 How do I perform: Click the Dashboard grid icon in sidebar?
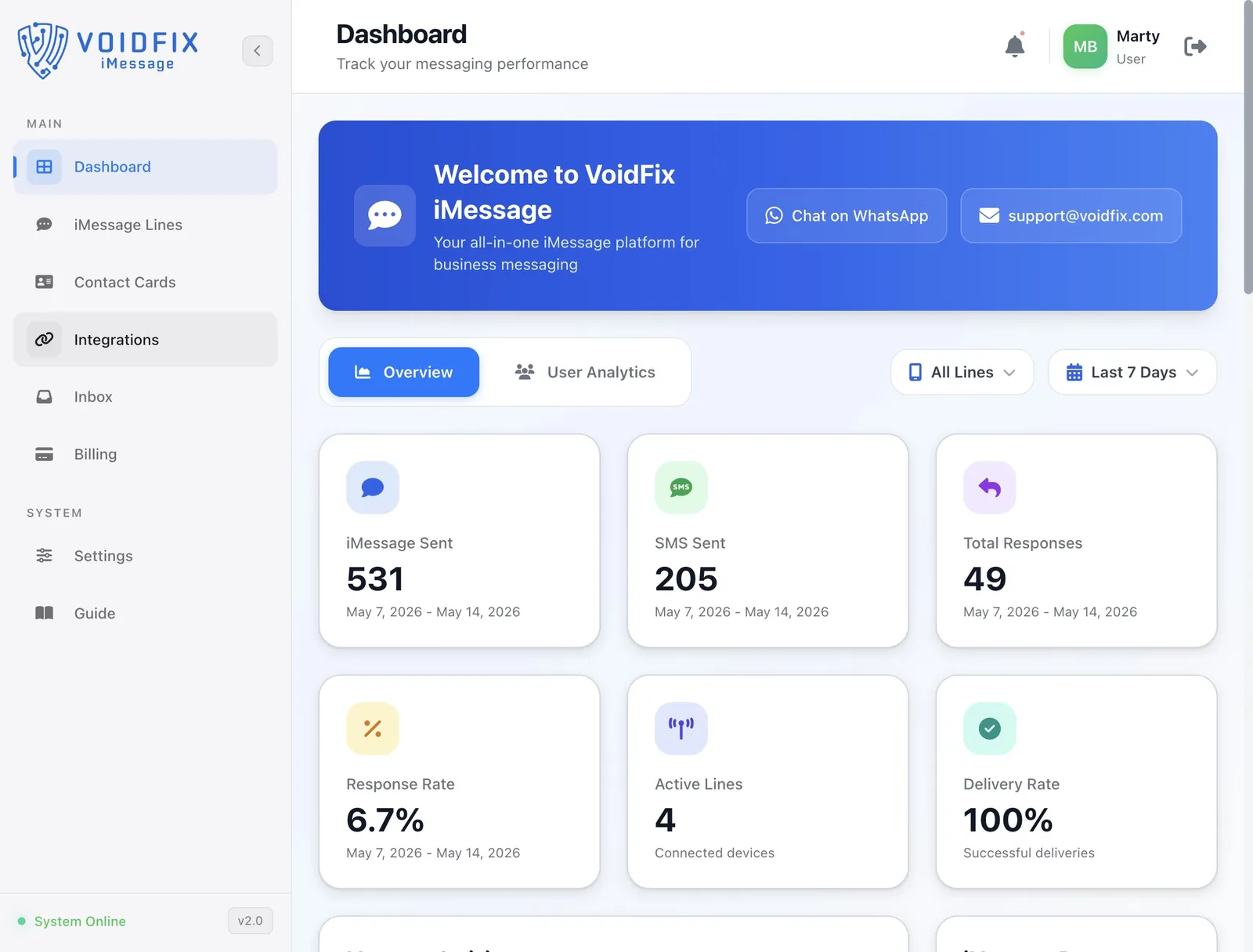pos(44,167)
